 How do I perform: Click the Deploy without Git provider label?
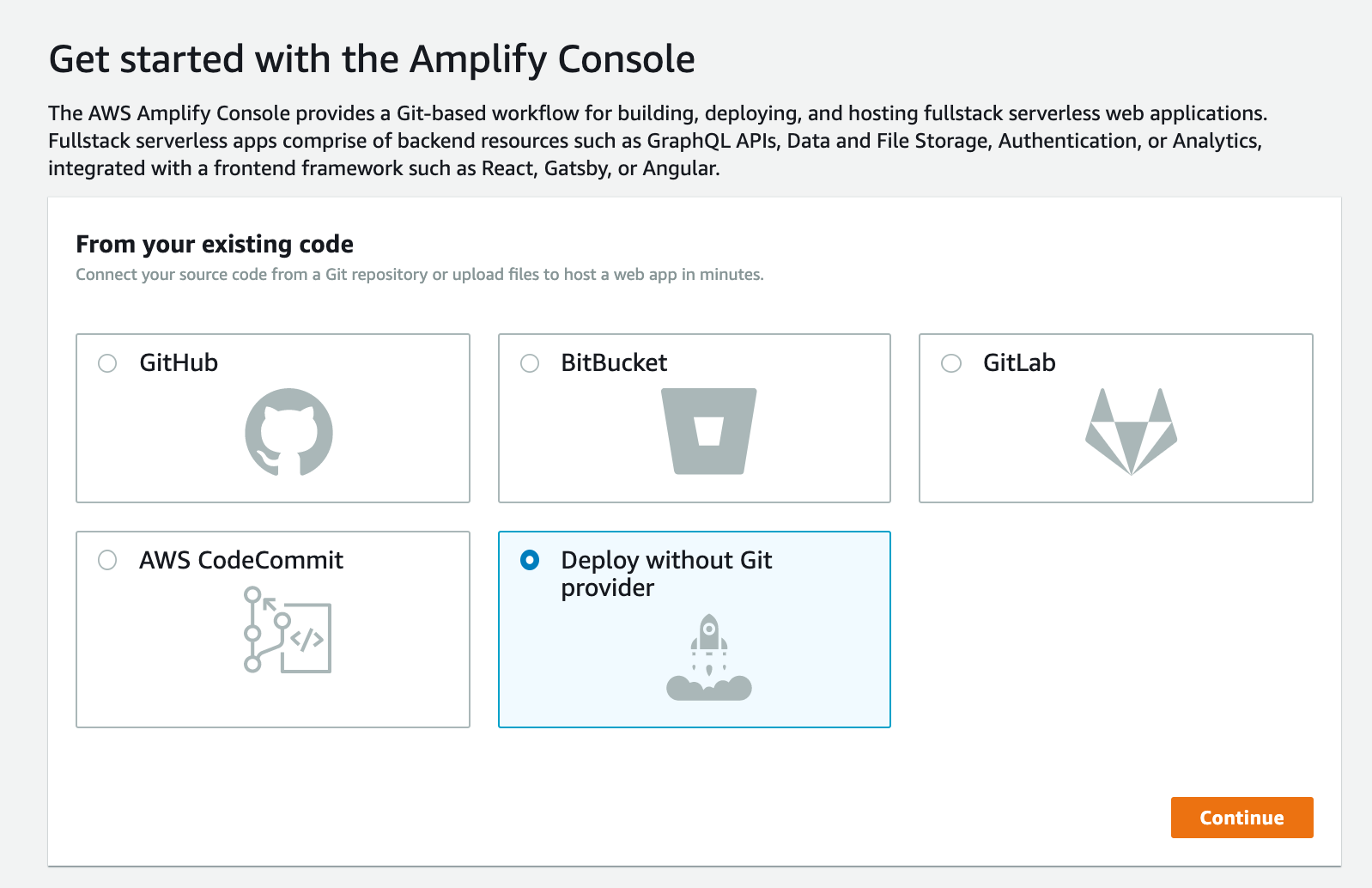coord(666,574)
